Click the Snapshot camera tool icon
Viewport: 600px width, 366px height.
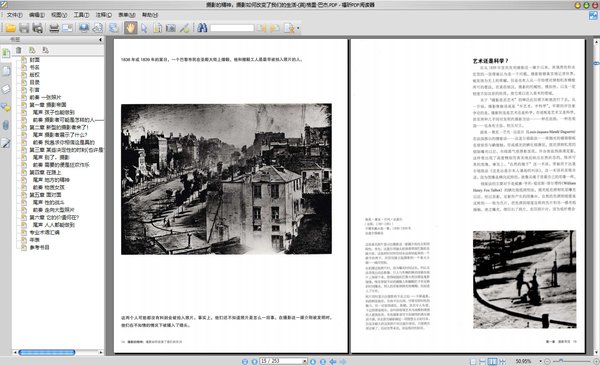171,28
